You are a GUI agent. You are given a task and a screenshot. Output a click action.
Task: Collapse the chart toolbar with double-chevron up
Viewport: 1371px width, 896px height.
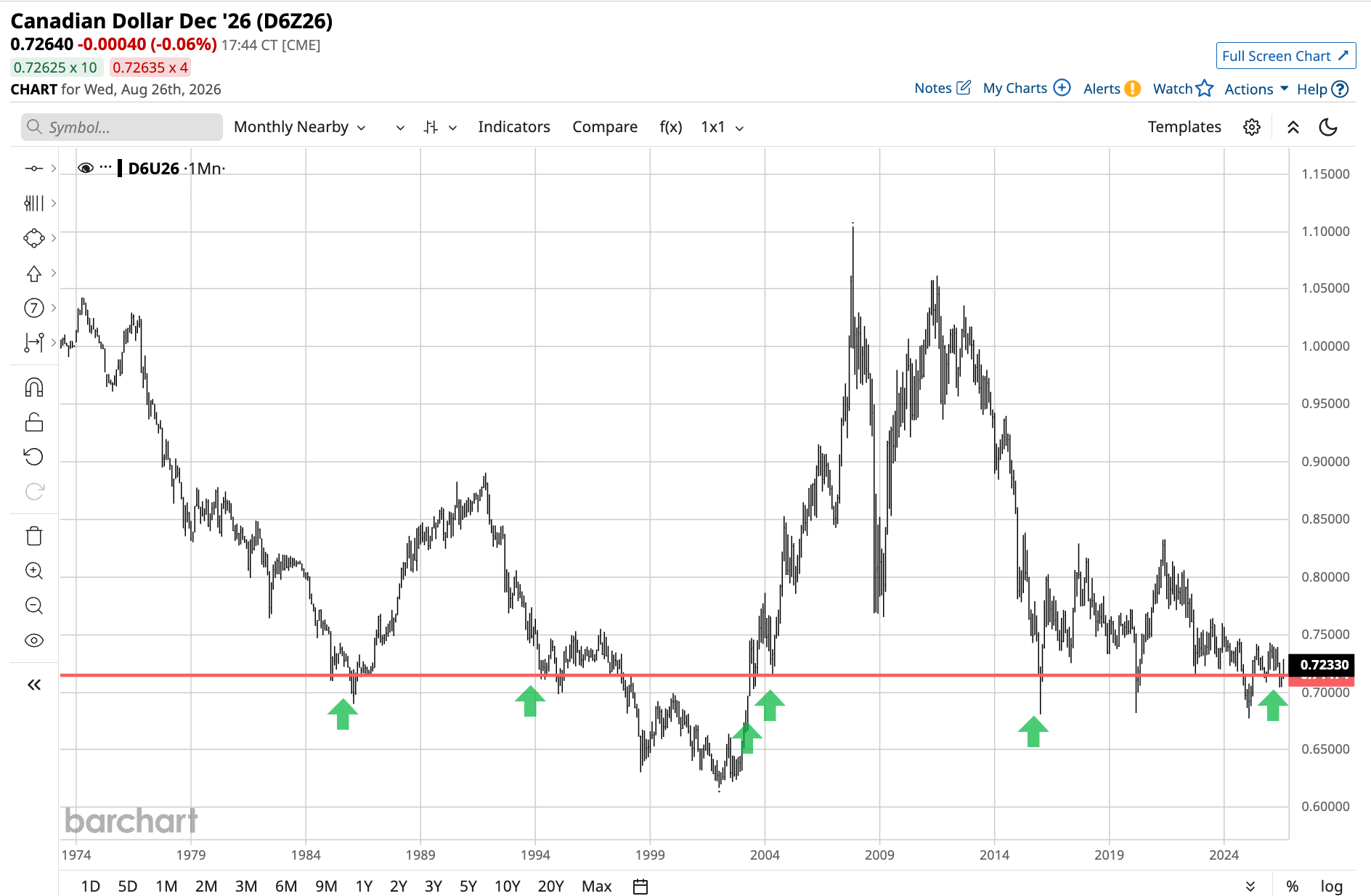click(1293, 127)
